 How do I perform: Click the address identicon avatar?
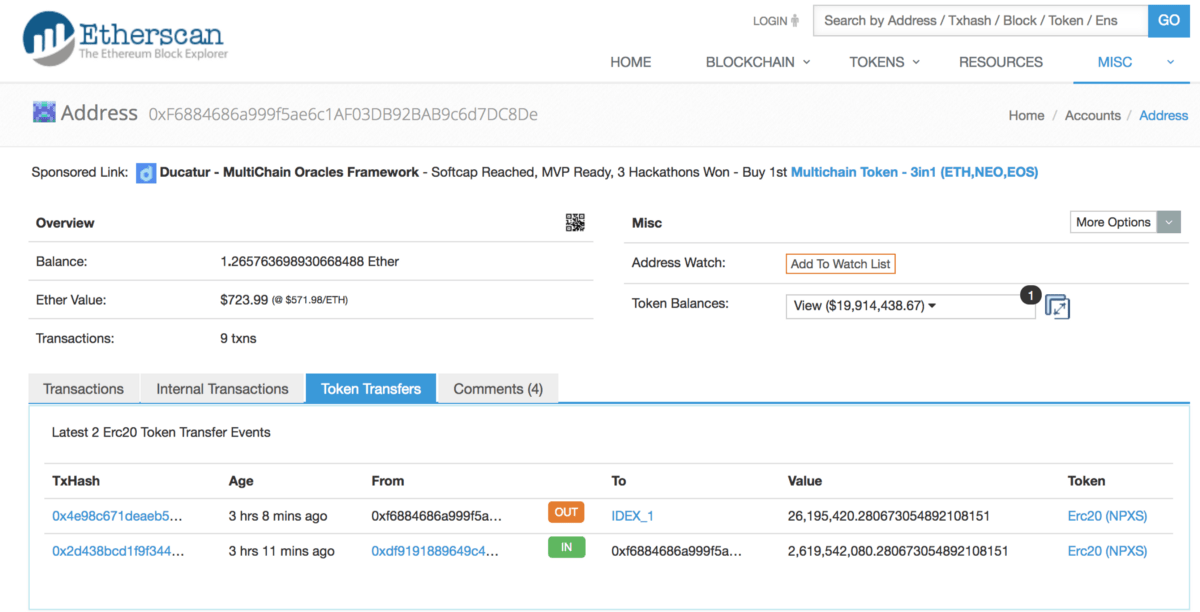(44, 113)
